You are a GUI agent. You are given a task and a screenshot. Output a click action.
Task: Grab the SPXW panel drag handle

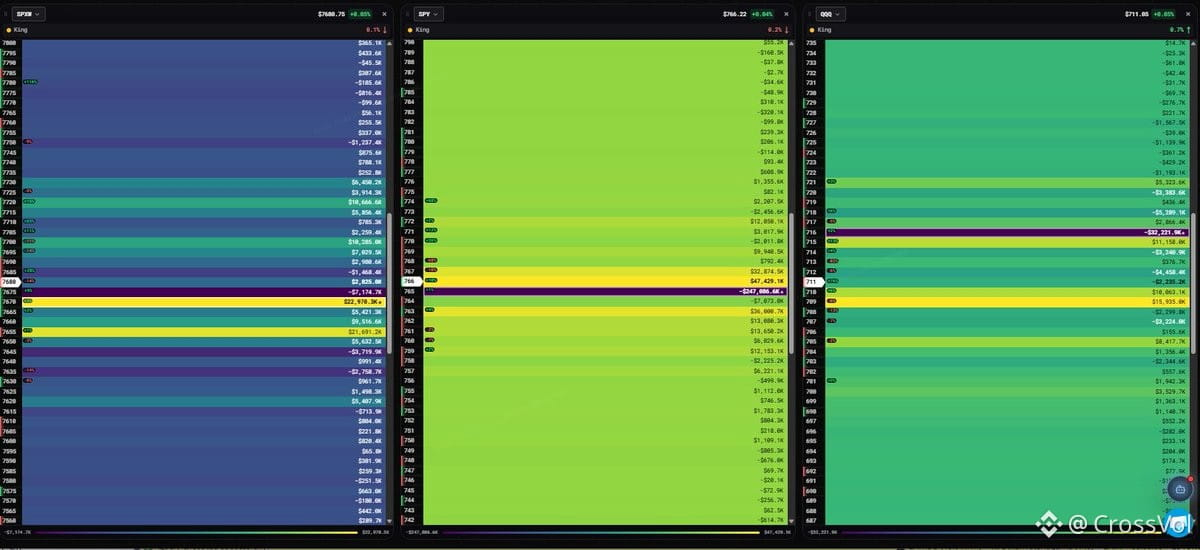coord(8,14)
